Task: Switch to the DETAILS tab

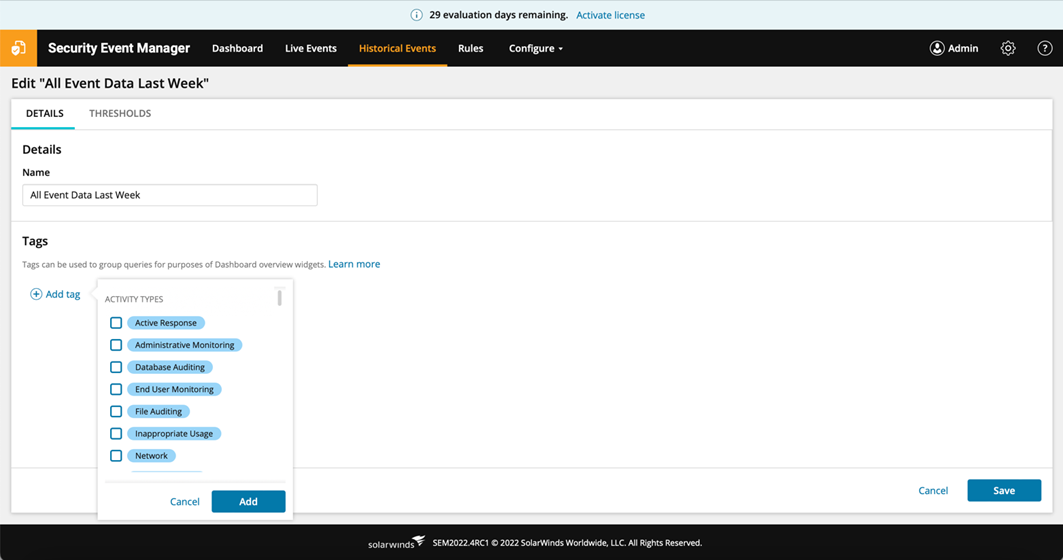Action: coord(45,113)
